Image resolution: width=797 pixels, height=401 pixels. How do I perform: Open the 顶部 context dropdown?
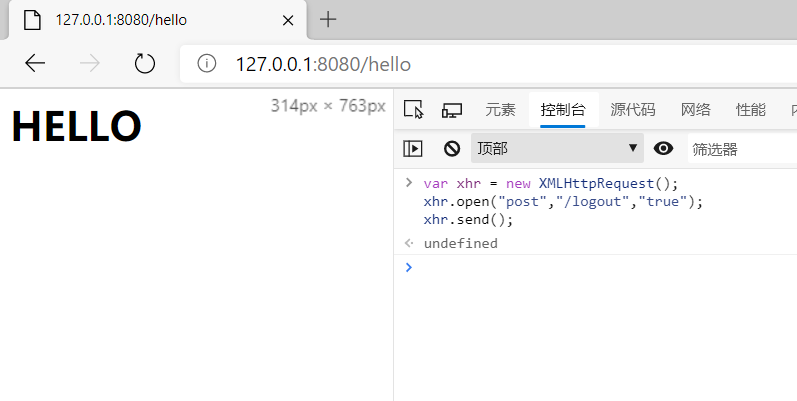point(557,148)
